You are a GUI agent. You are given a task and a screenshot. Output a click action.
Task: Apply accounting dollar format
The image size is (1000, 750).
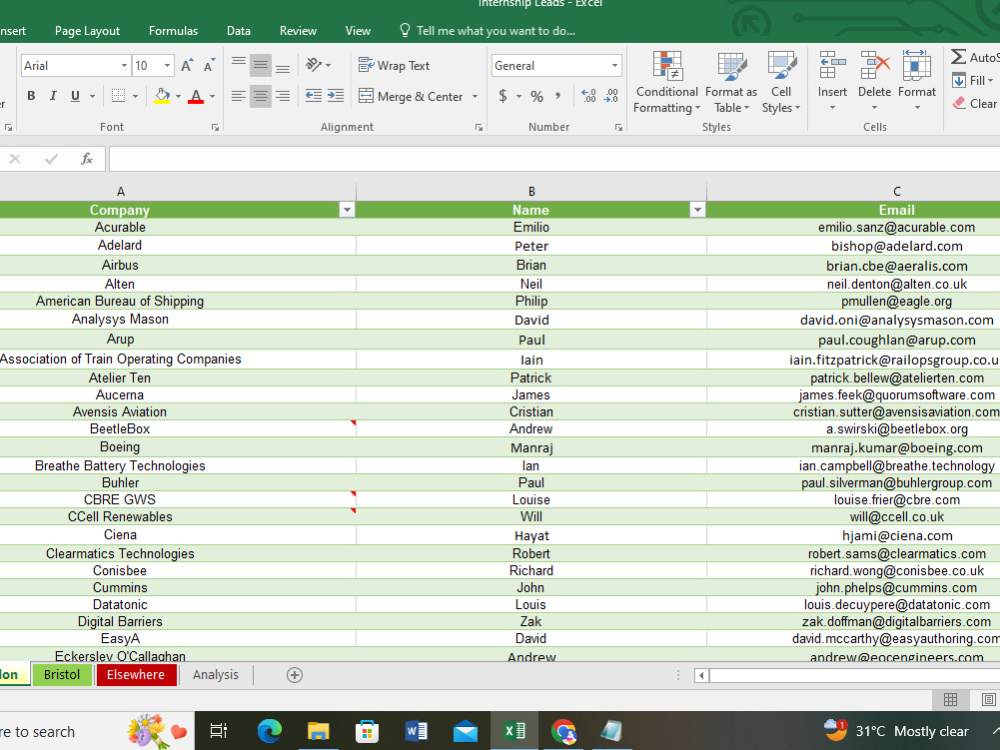click(503, 96)
